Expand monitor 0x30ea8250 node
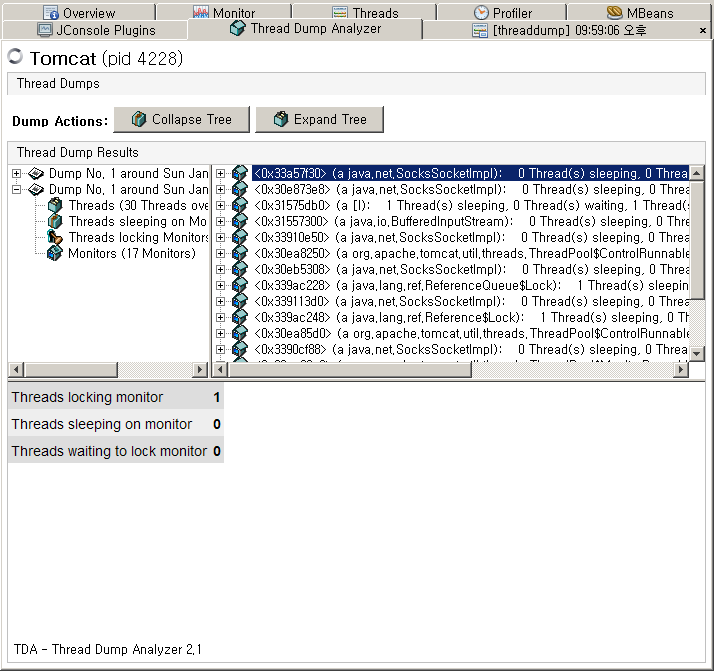Image resolution: width=714 pixels, height=671 pixels. pos(220,253)
